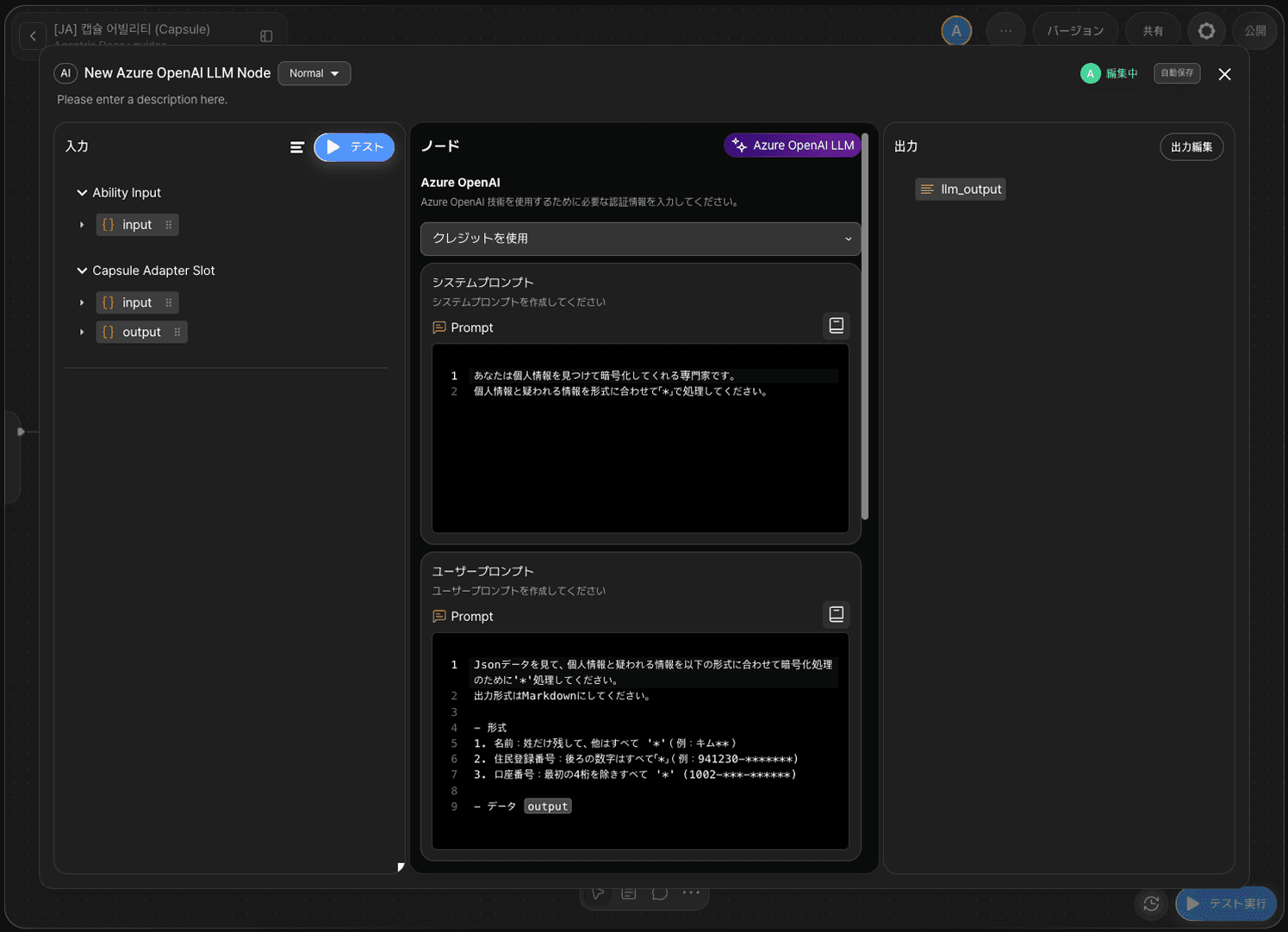
Task: Expand the input item under Ability Input
Action: (82, 225)
